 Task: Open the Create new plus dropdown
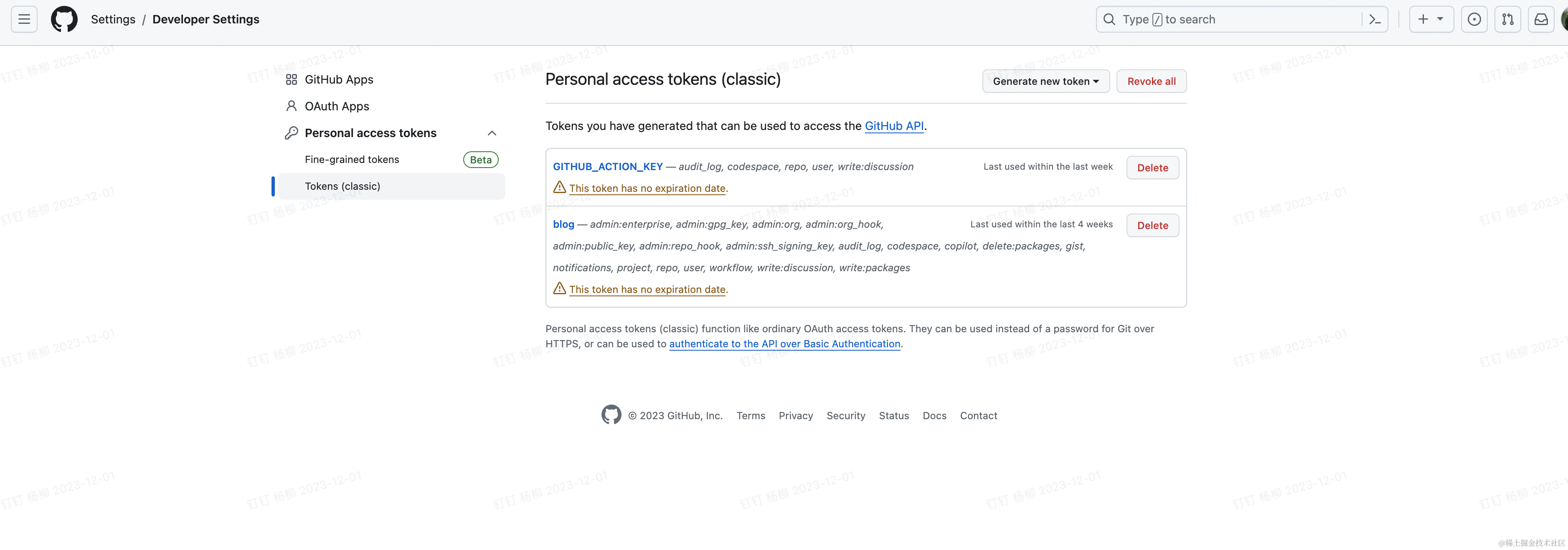pyautogui.click(x=1431, y=20)
